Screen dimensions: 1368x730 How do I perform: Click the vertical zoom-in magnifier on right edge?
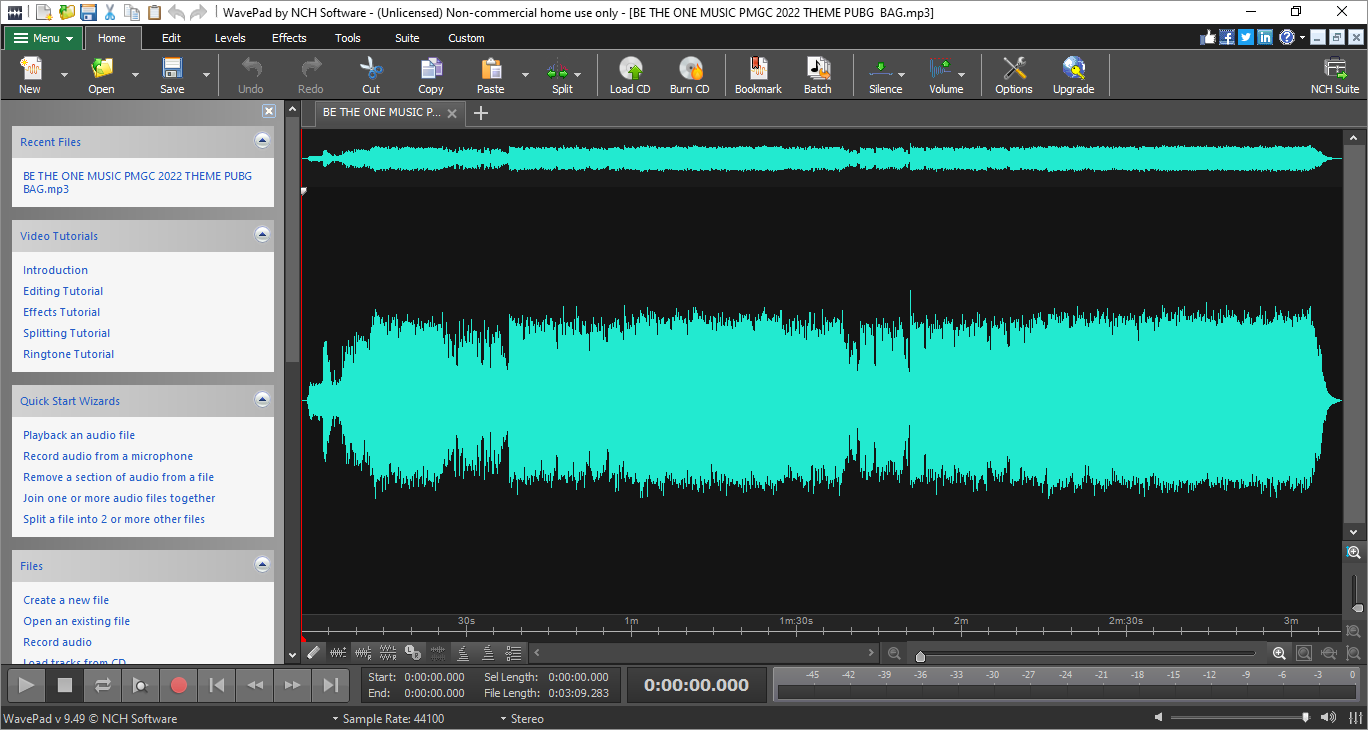(1354, 552)
